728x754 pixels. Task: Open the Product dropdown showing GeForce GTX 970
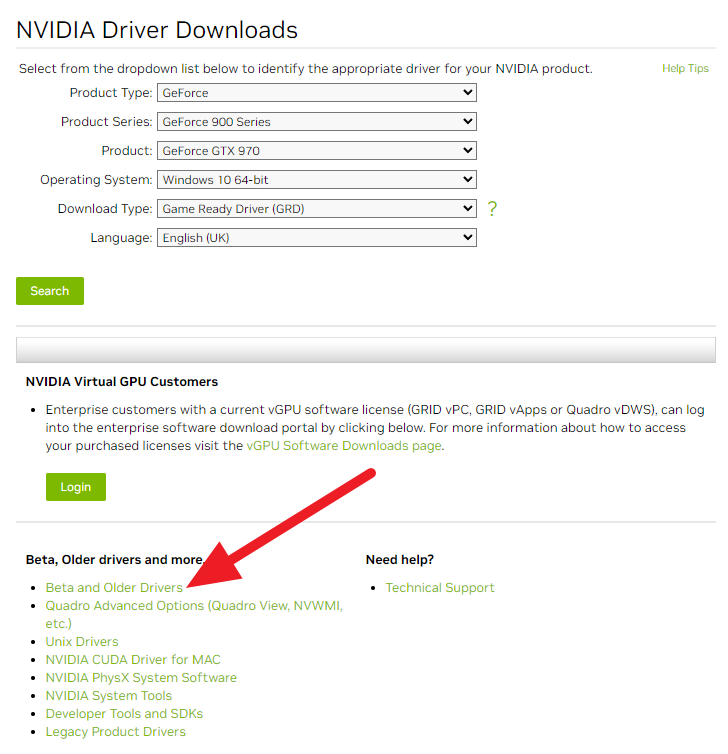click(316, 151)
